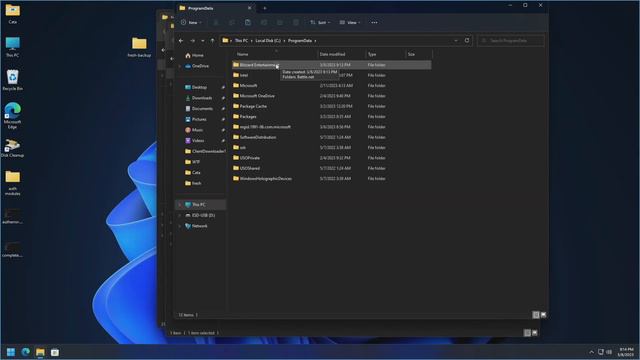Open the New item menu in toolbar
Screen dimensions: 640x360
191,22
